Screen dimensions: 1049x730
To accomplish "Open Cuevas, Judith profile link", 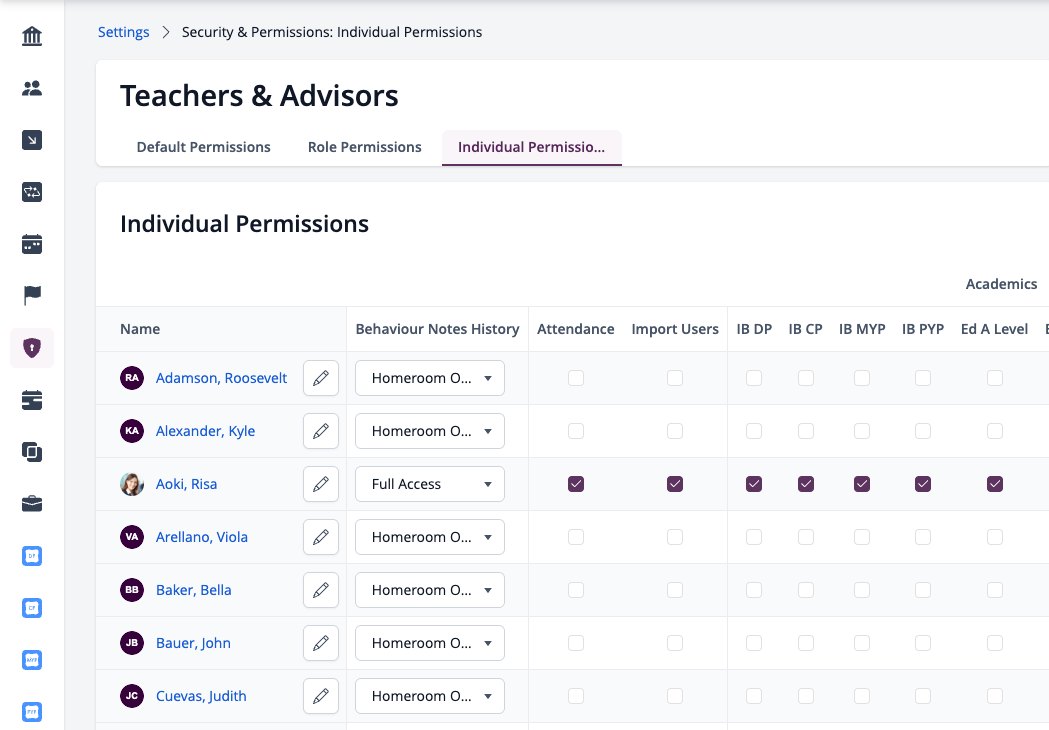I will click(x=201, y=696).
